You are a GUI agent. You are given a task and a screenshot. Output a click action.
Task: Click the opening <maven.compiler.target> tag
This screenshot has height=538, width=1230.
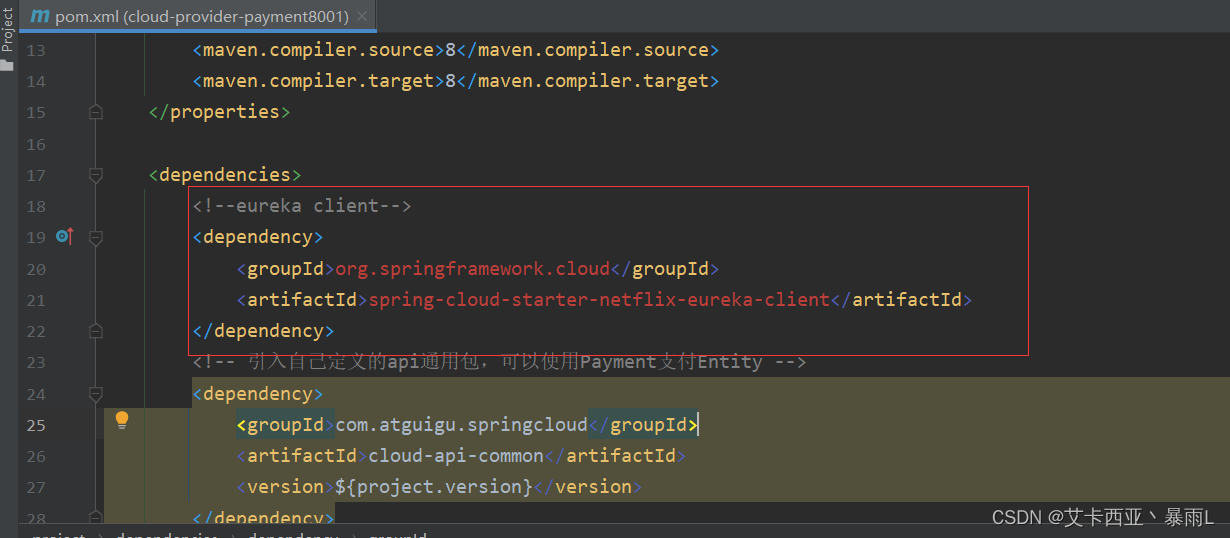tap(318, 81)
